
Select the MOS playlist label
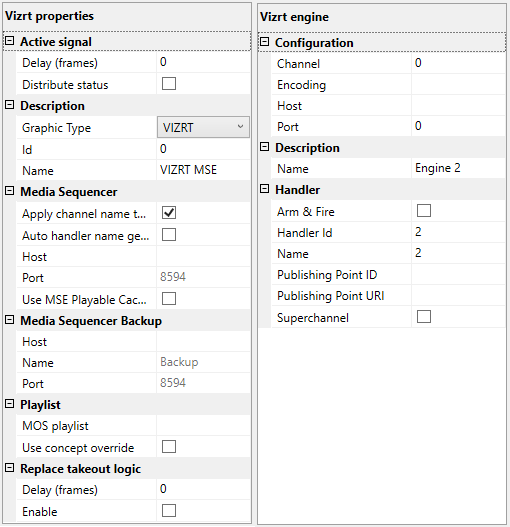[55, 426]
